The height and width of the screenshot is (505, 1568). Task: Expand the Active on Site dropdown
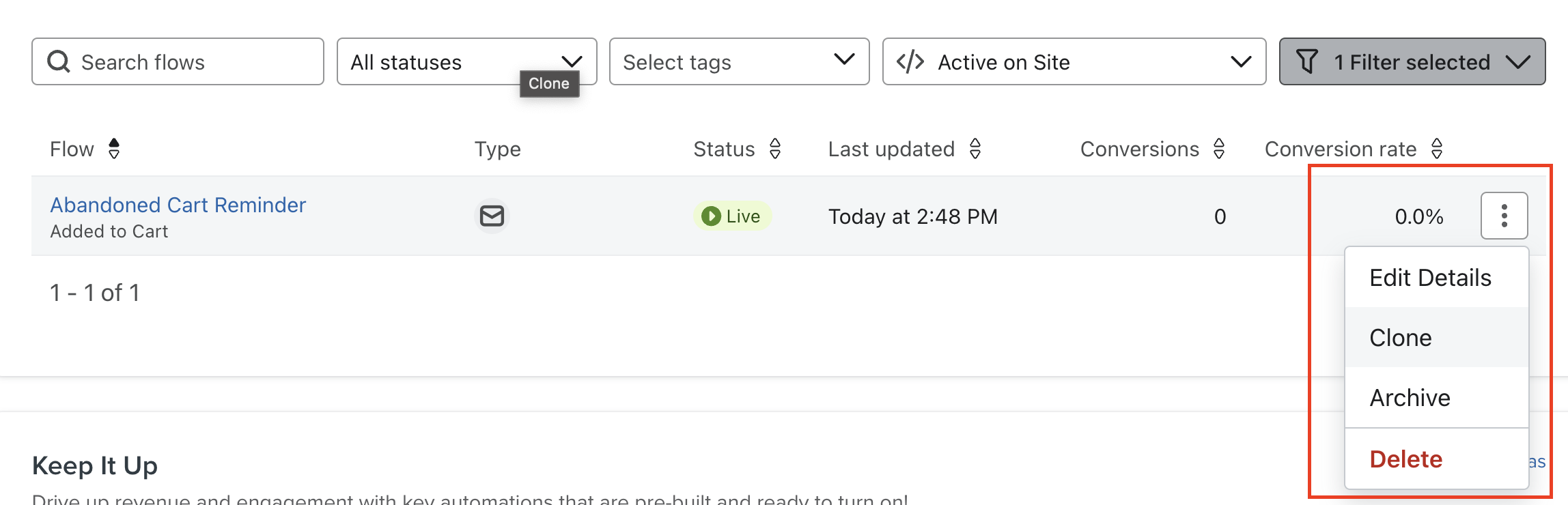(x=1074, y=61)
